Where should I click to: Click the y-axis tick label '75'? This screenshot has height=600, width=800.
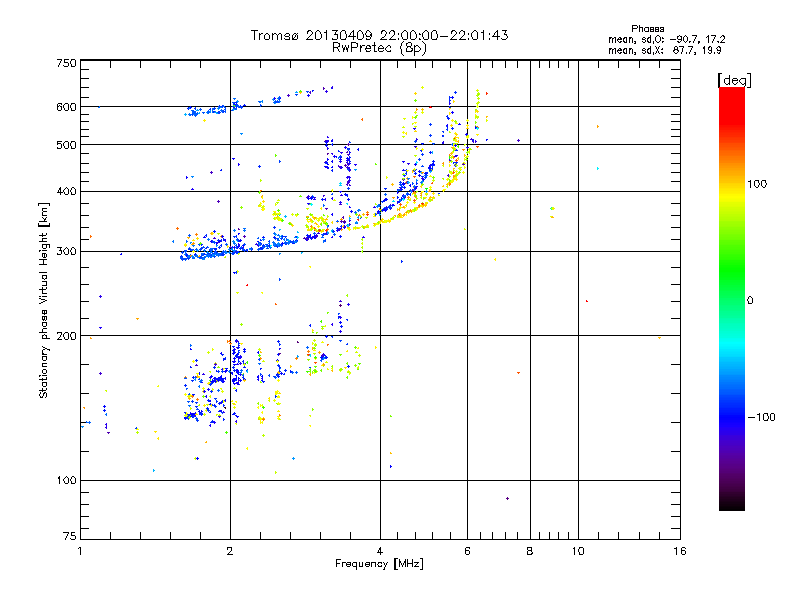pos(70,536)
